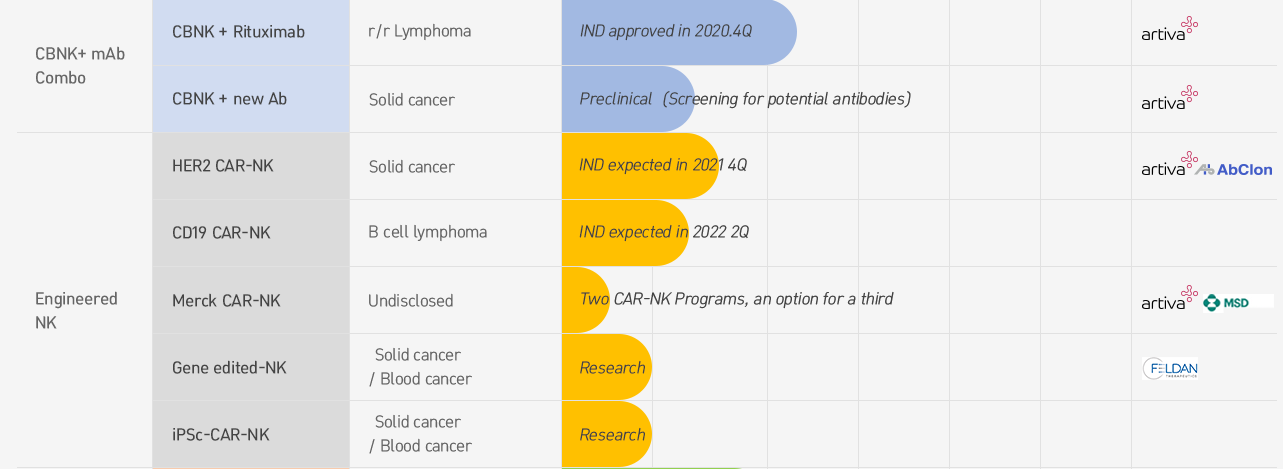Select the iPSc-CAR-NK program cell

(251, 434)
